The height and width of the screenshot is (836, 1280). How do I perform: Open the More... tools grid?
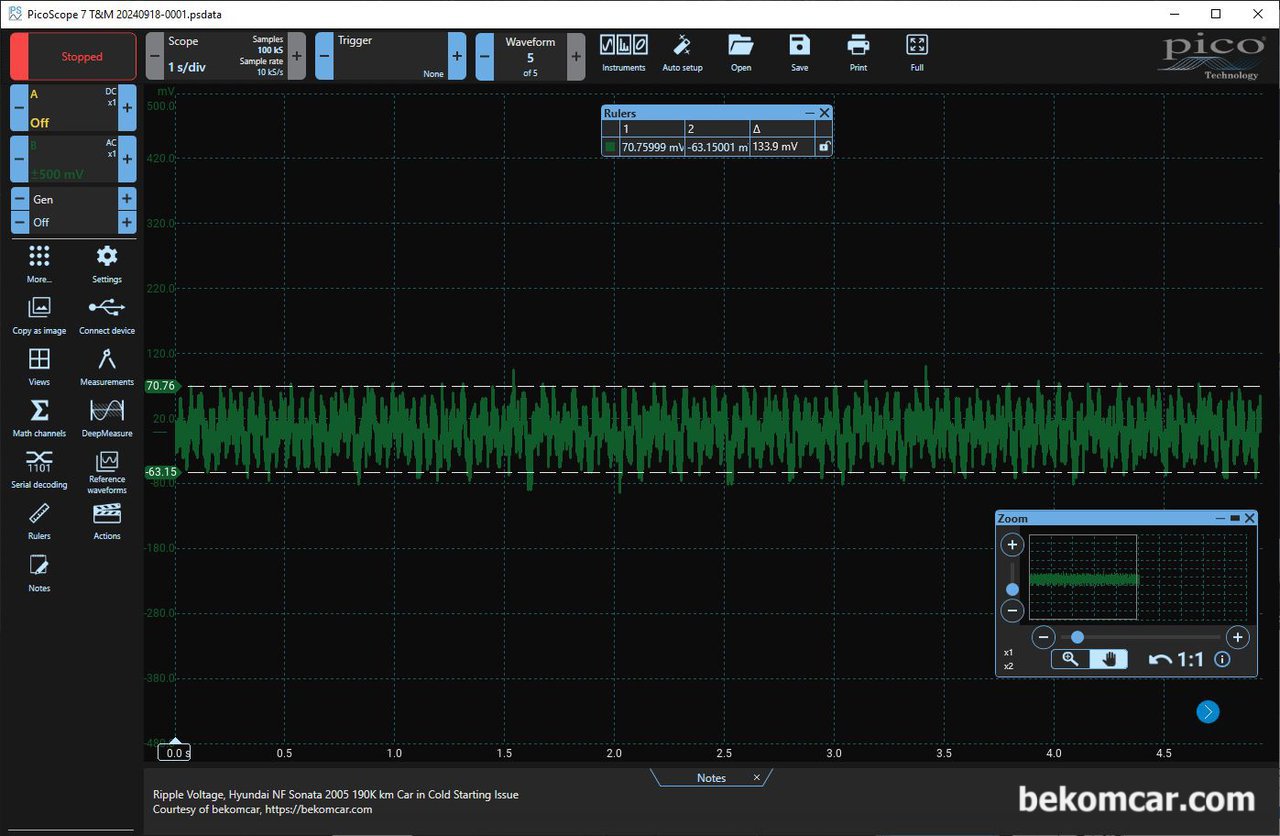(x=39, y=264)
